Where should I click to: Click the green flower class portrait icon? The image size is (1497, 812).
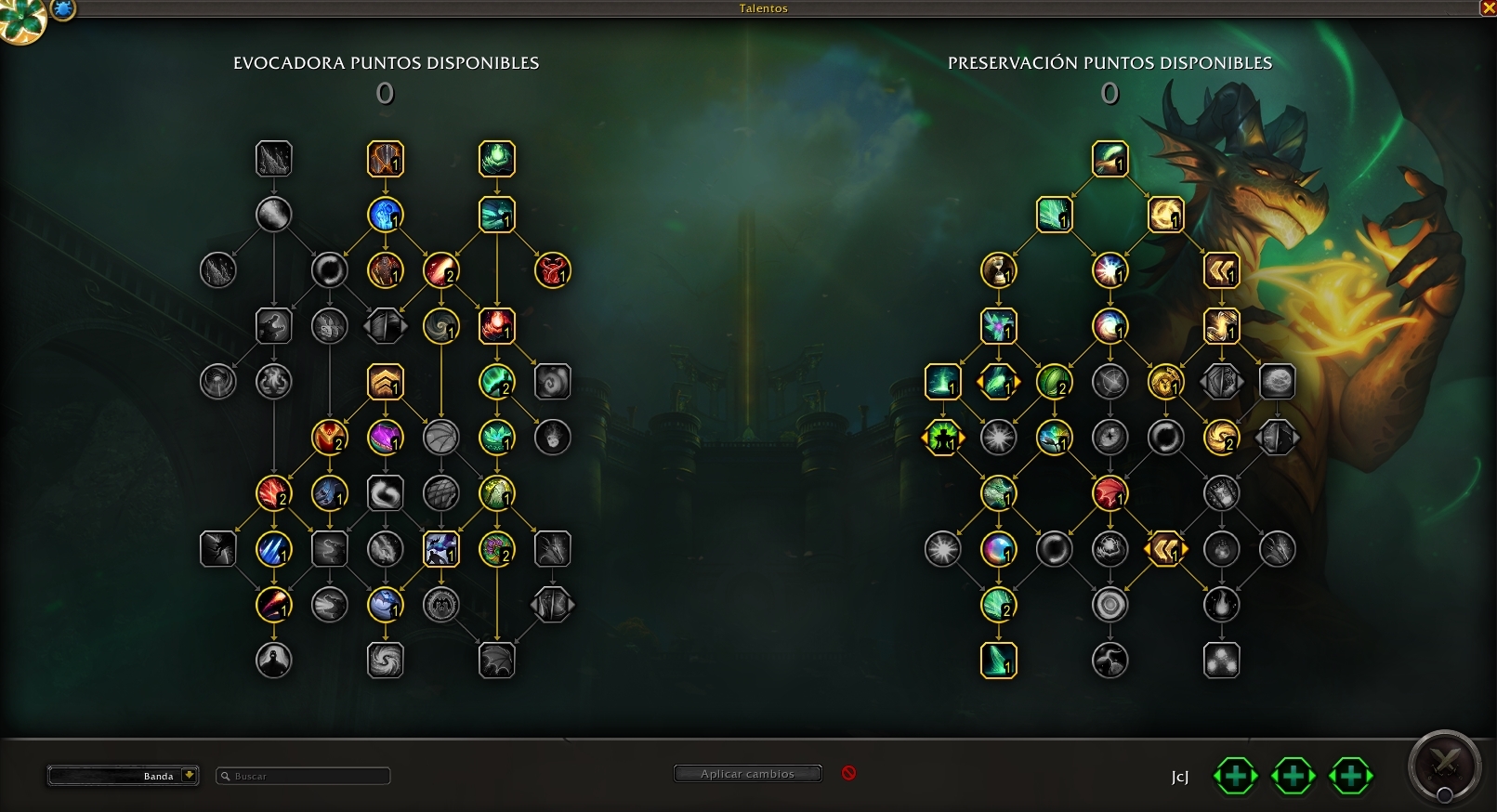point(20,20)
